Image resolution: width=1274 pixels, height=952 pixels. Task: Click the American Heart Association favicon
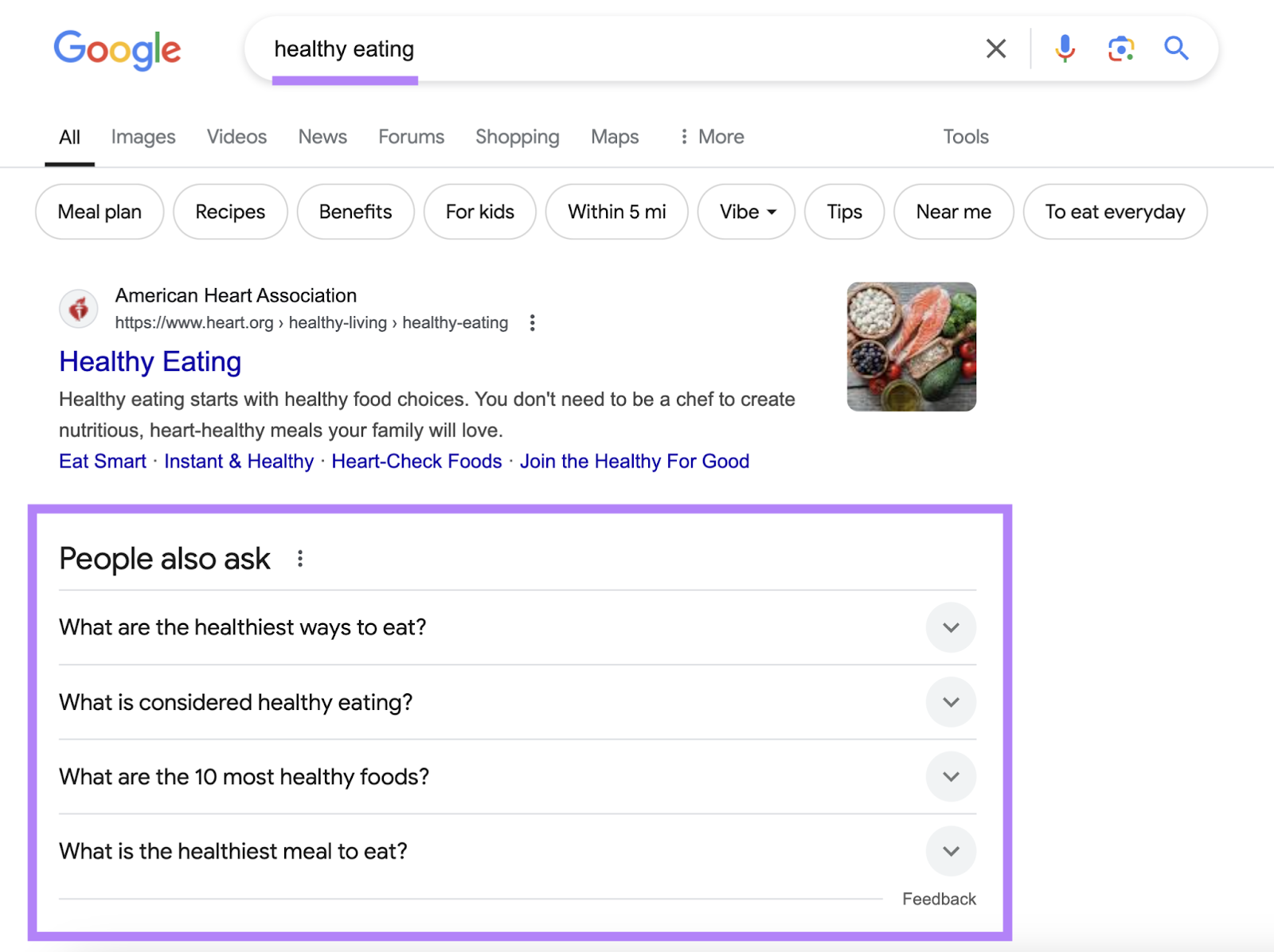(78, 308)
